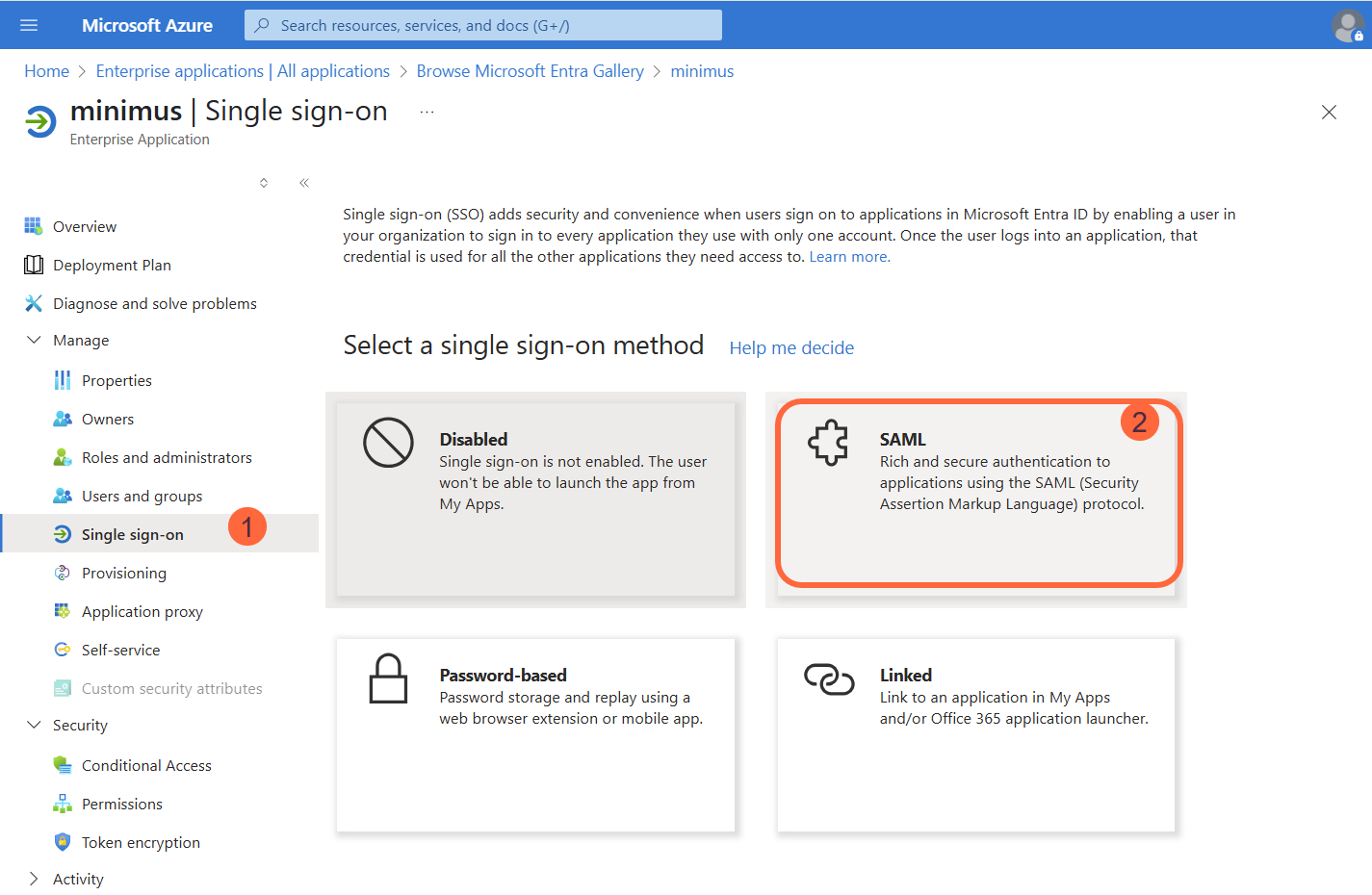
Task: Click the Help me decide link
Action: [791, 347]
